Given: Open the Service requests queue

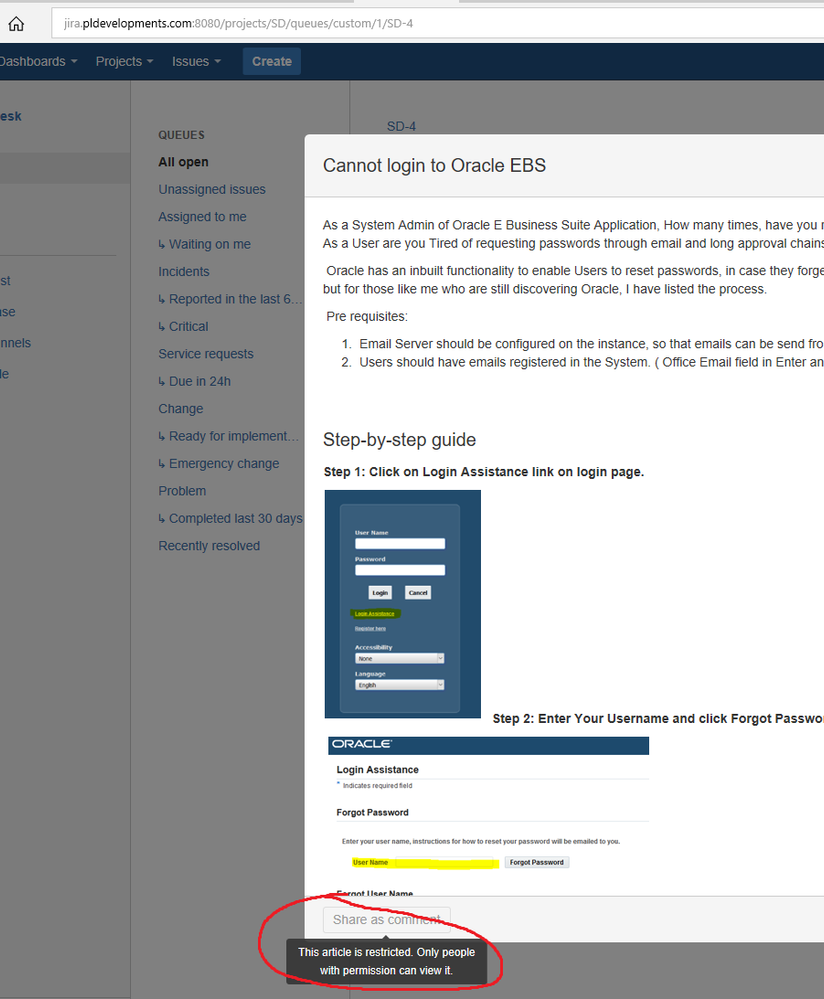Looking at the screenshot, I should pyautogui.click(x=206, y=354).
